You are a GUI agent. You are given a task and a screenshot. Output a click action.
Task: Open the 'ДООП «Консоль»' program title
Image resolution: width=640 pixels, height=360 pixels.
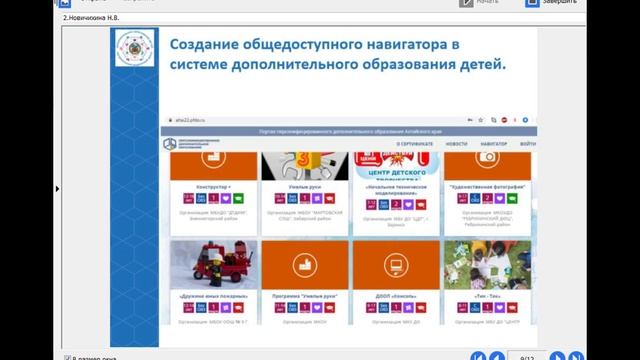coord(396,296)
